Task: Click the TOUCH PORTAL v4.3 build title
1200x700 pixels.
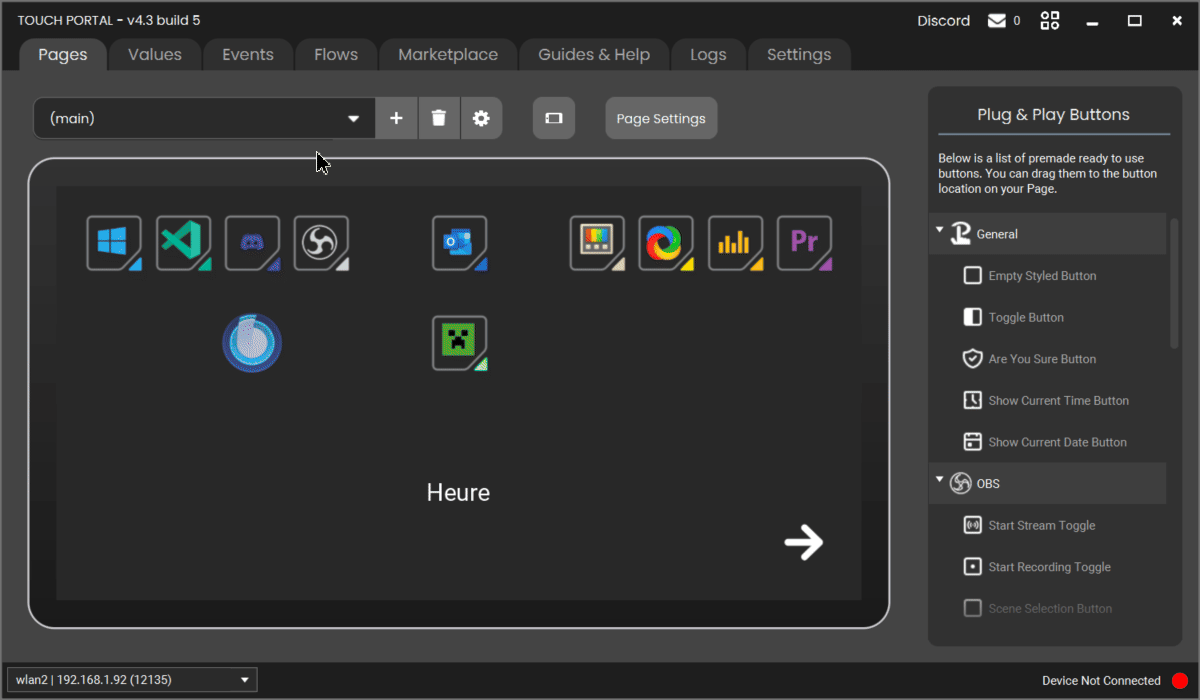Action: coord(109,20)
